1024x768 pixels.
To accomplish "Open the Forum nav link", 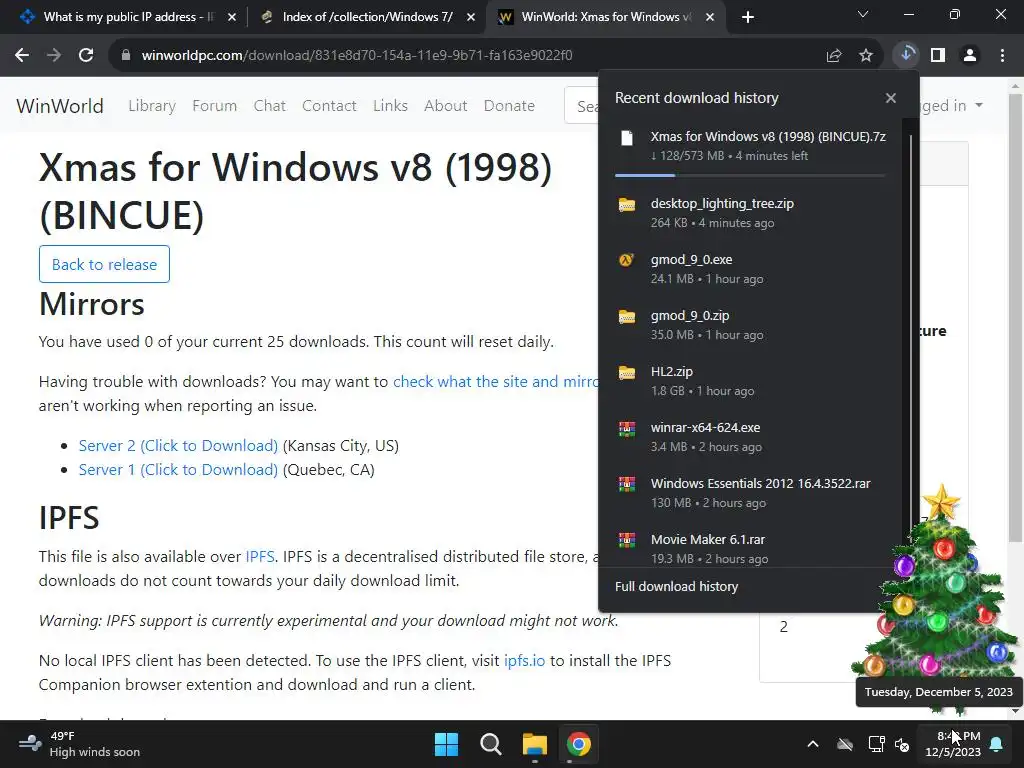I will click(214, 106).
